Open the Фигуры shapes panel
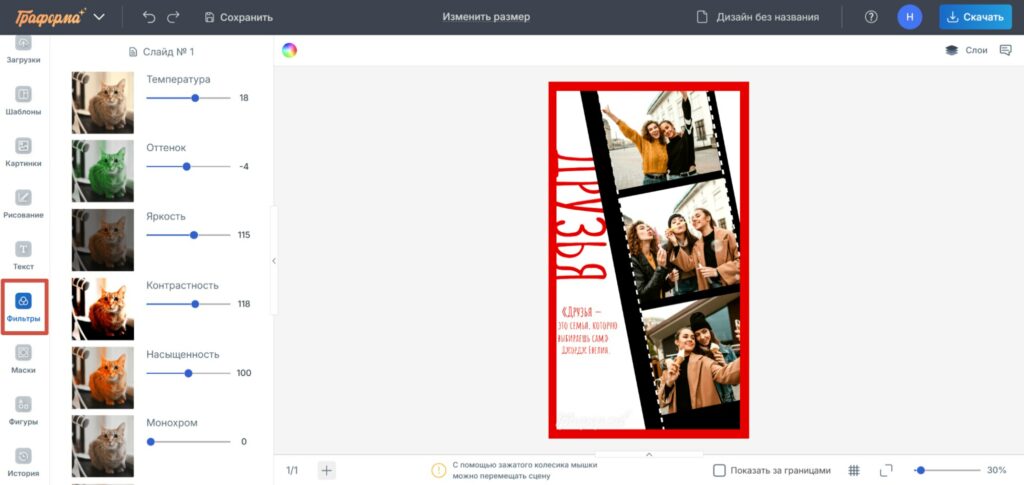 point(24,411)
